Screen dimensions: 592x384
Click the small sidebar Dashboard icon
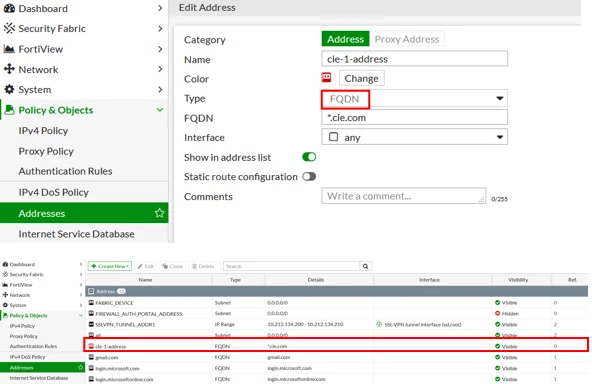(5, 264)
